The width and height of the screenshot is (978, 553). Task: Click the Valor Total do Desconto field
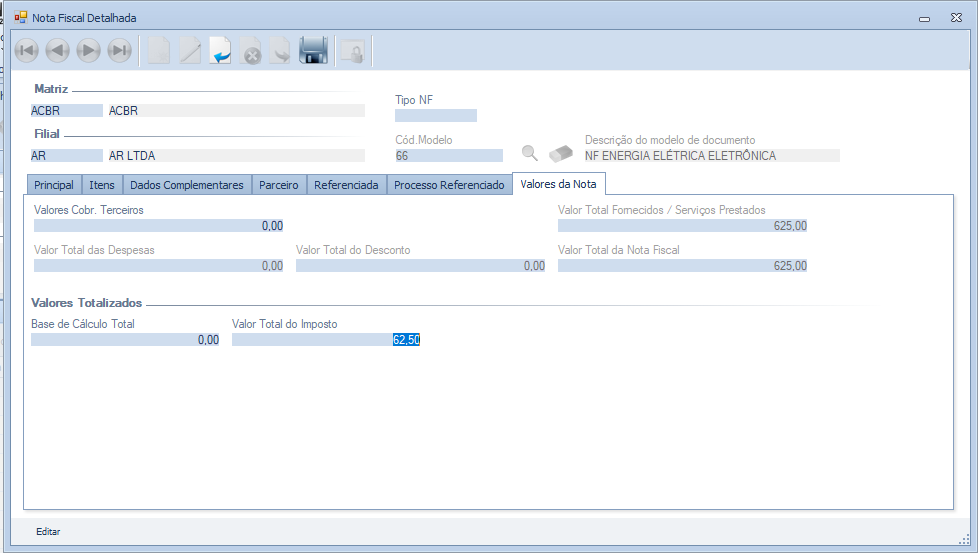(420, 266)
